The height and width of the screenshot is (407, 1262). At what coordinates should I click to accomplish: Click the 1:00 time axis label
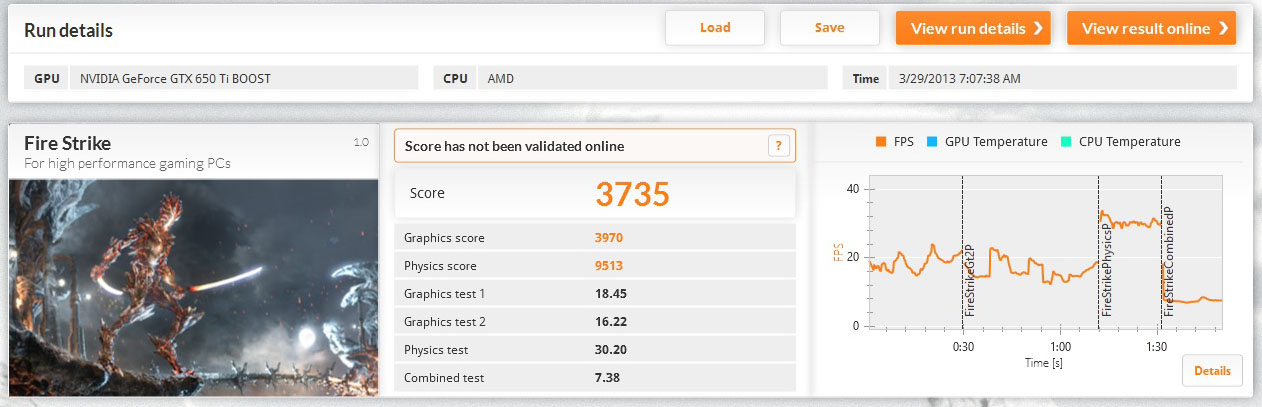(1059, 347)
